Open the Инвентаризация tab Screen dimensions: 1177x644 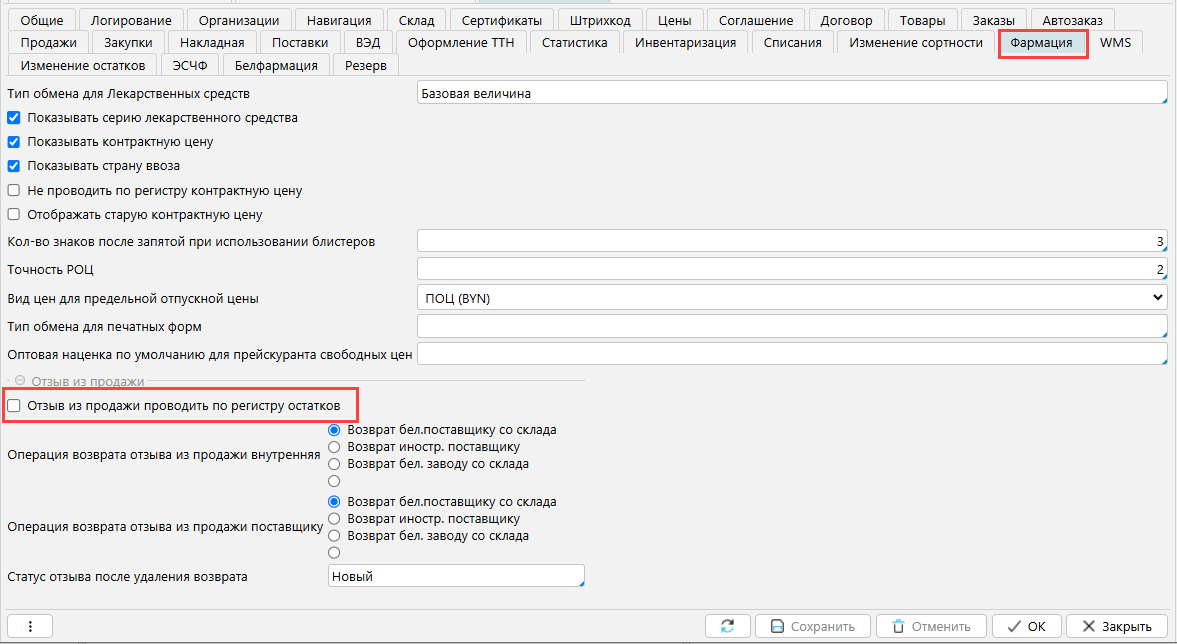click(685, 43)
